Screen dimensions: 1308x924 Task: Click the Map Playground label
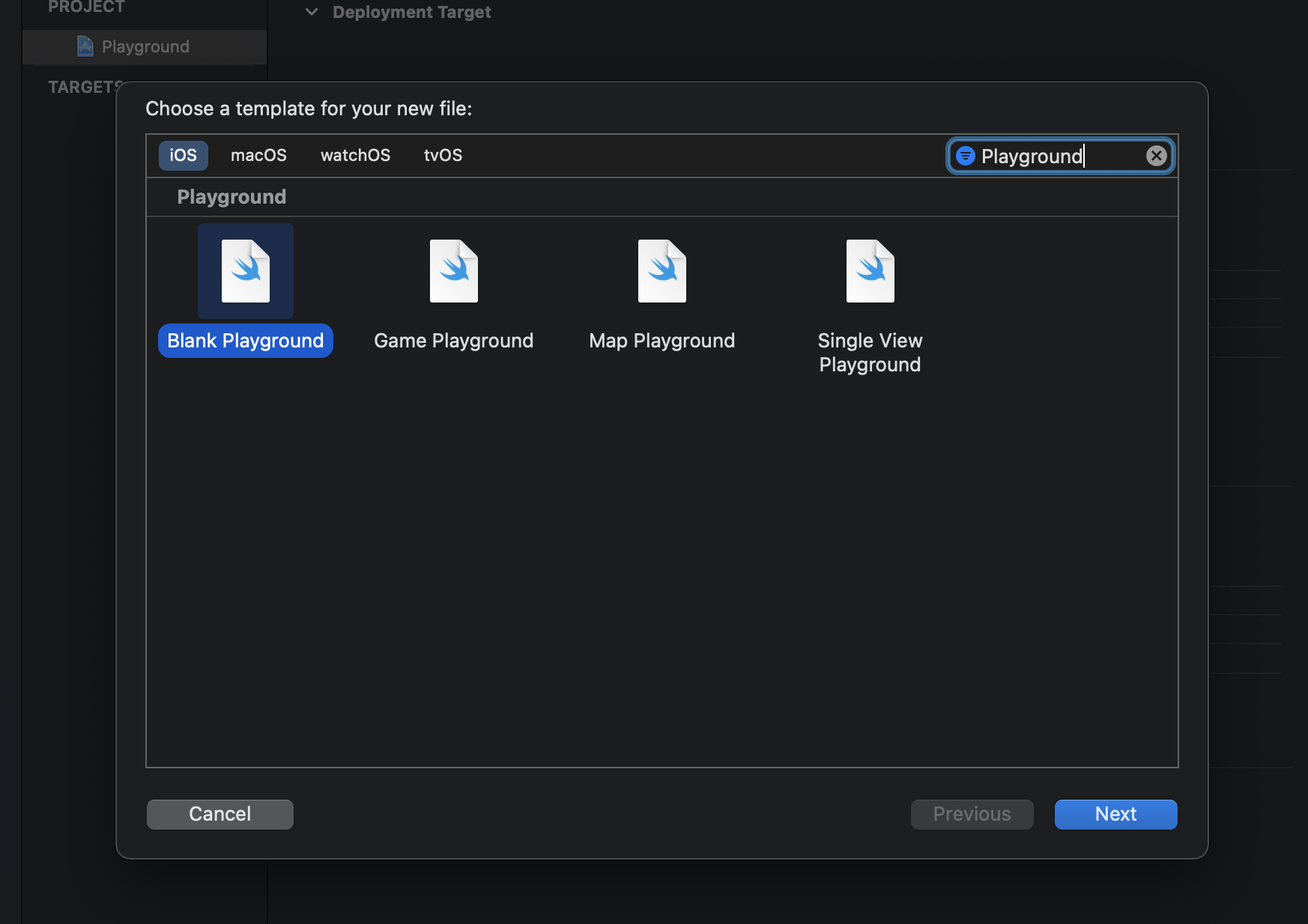point(662,341)
